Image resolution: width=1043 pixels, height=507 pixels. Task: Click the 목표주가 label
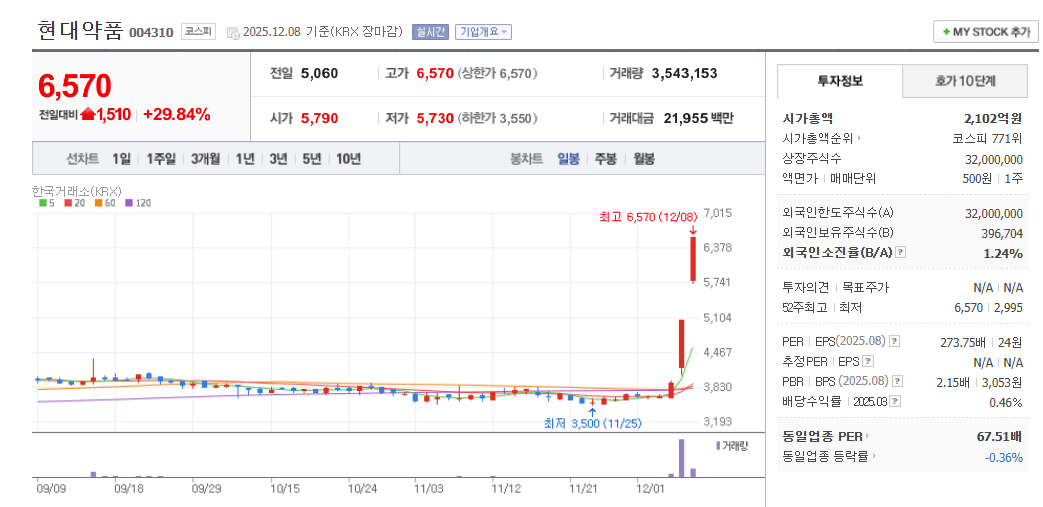[865, 287]
